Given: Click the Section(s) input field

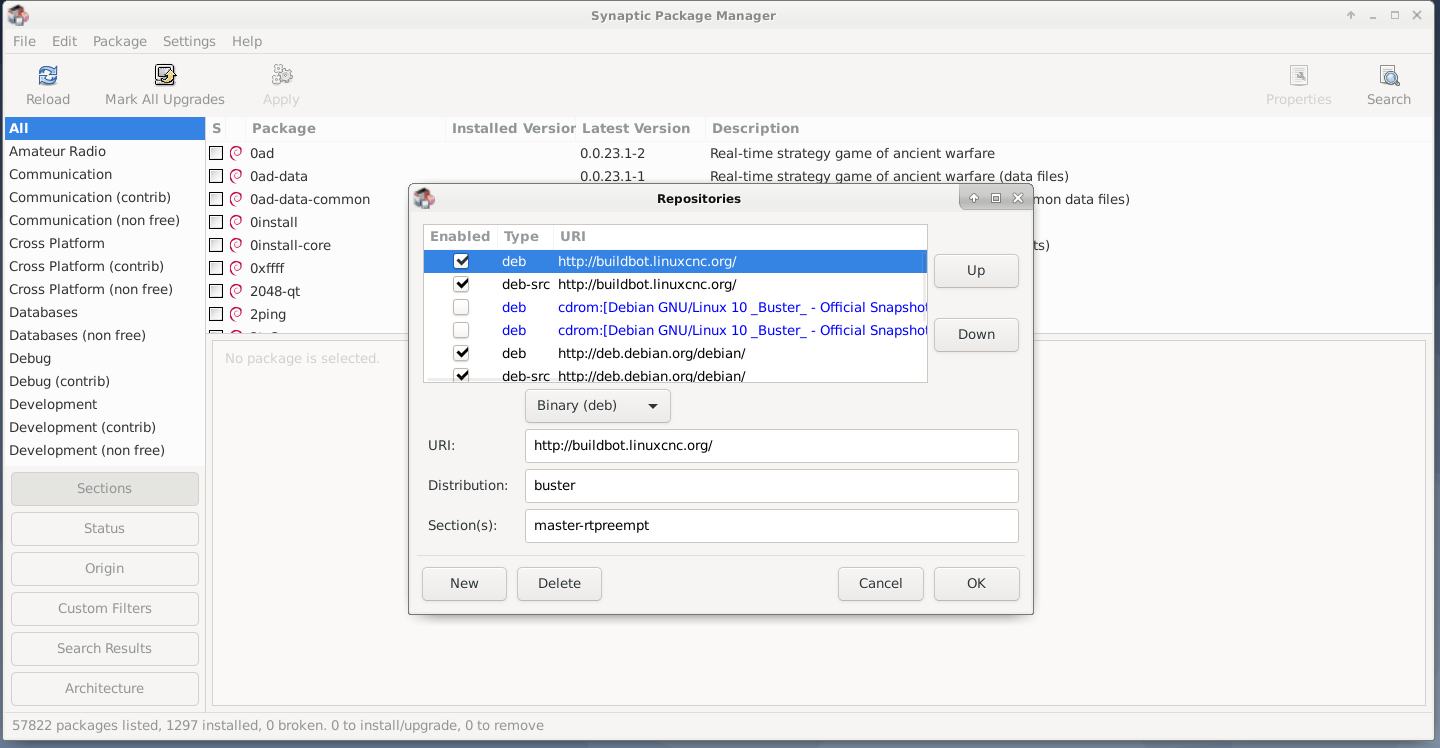Looking at the screenshot, I should [x=771, y=525].
